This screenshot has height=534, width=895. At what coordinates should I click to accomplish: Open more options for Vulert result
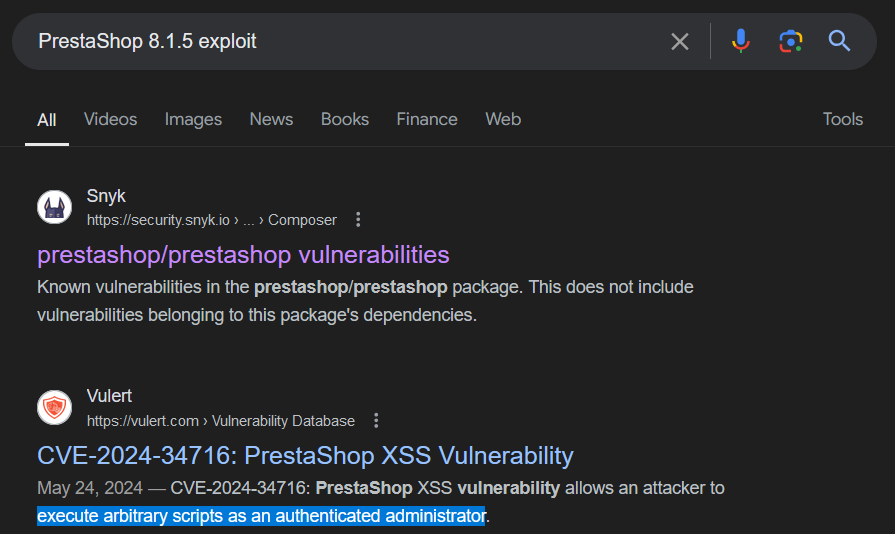[376, 420]
